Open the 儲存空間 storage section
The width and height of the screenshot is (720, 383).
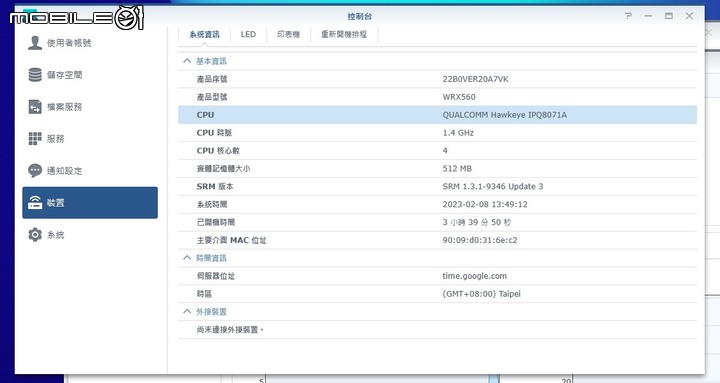[90, 75]
